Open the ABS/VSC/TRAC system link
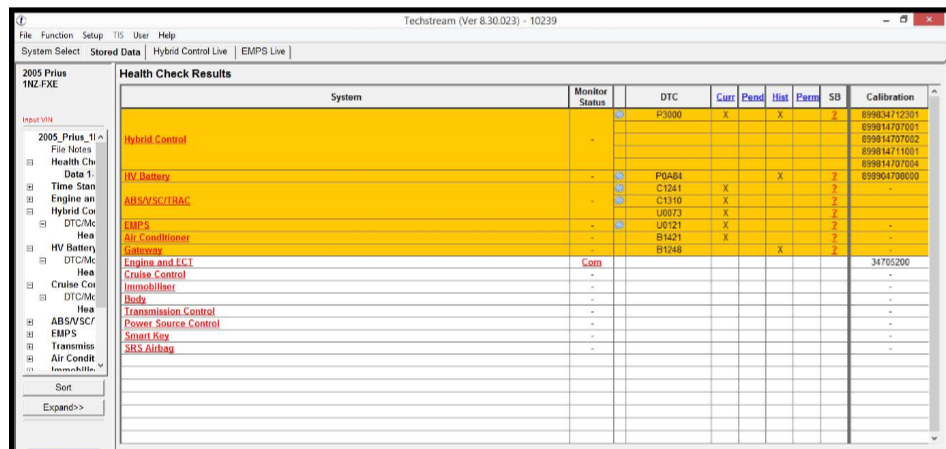 tap(157, 201)
